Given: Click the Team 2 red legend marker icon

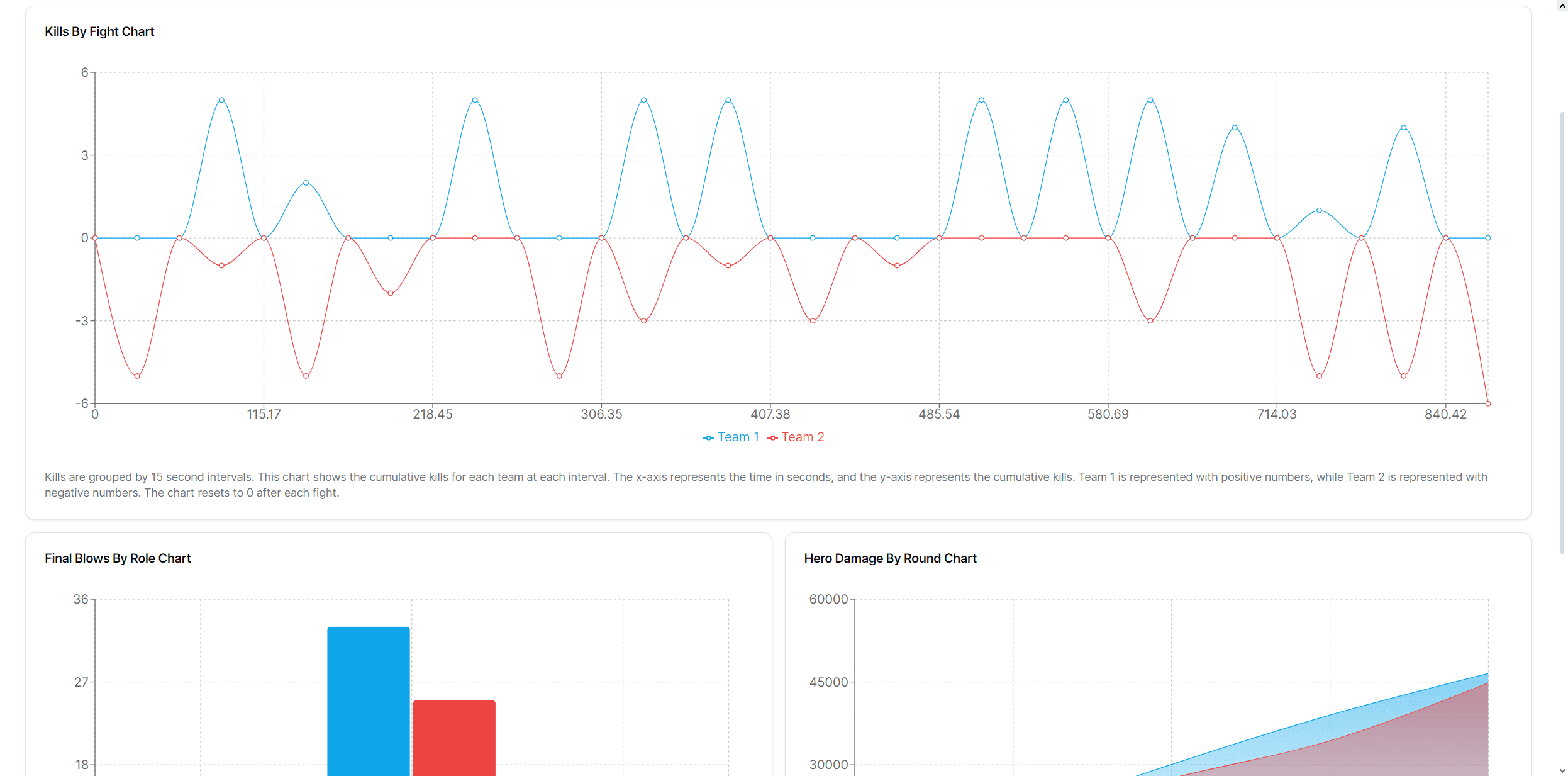Looking at the screenshot, I should click(x=772, y=437).
